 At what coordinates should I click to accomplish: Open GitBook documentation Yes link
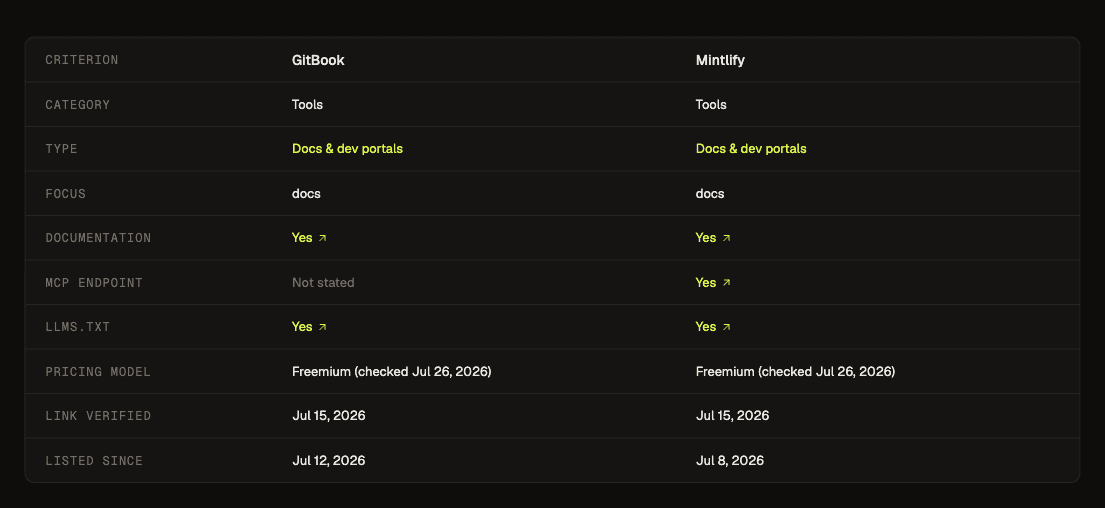point(309,238)
